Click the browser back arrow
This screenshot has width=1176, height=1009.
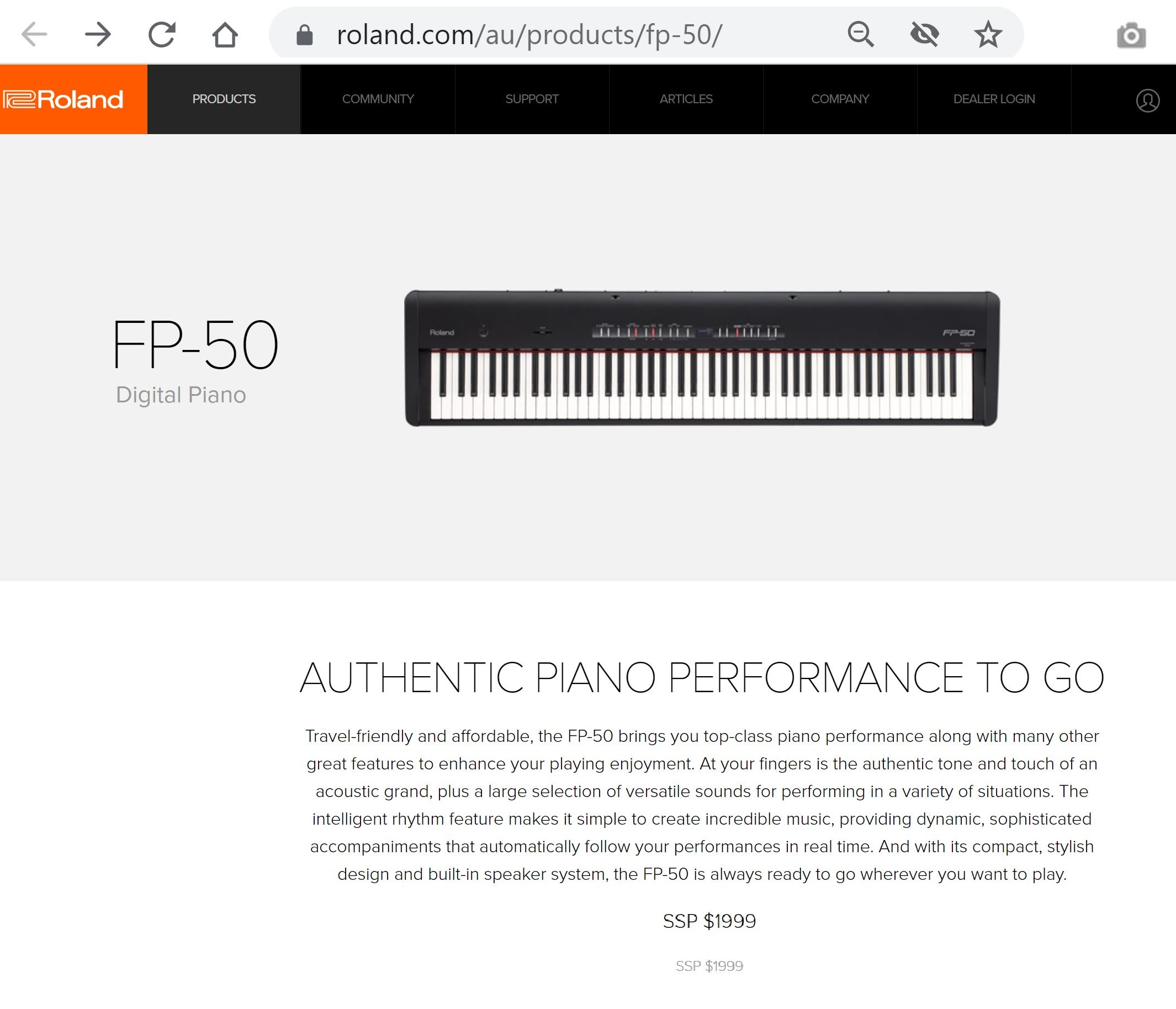pyautogui.click(x=34, y=34)
